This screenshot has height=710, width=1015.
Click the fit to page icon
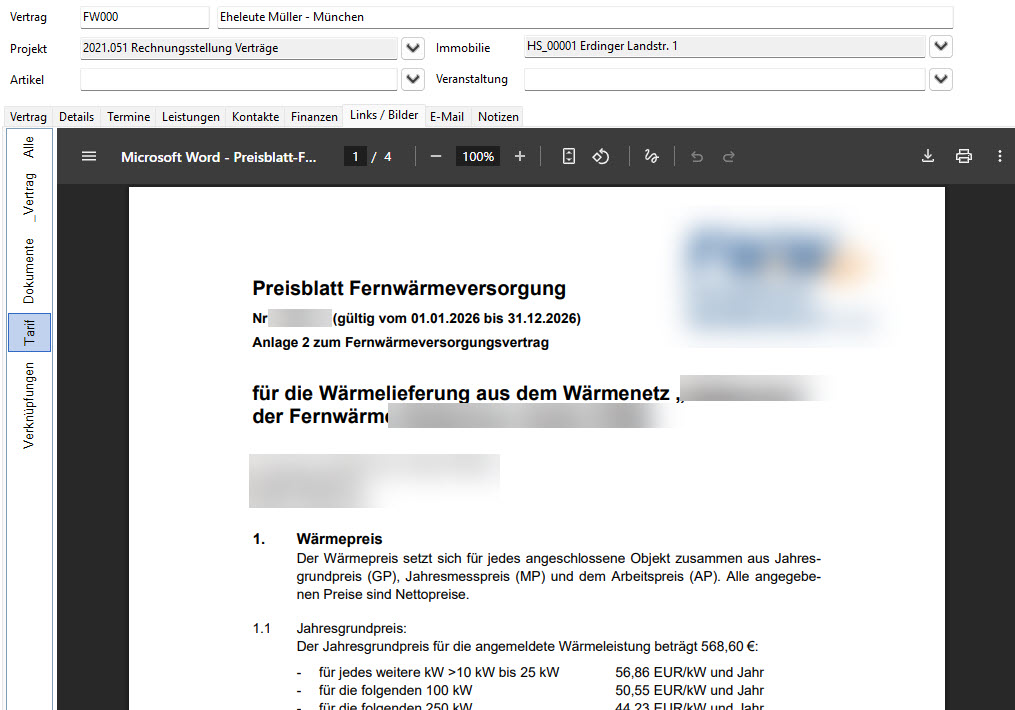tap(568, 157)
